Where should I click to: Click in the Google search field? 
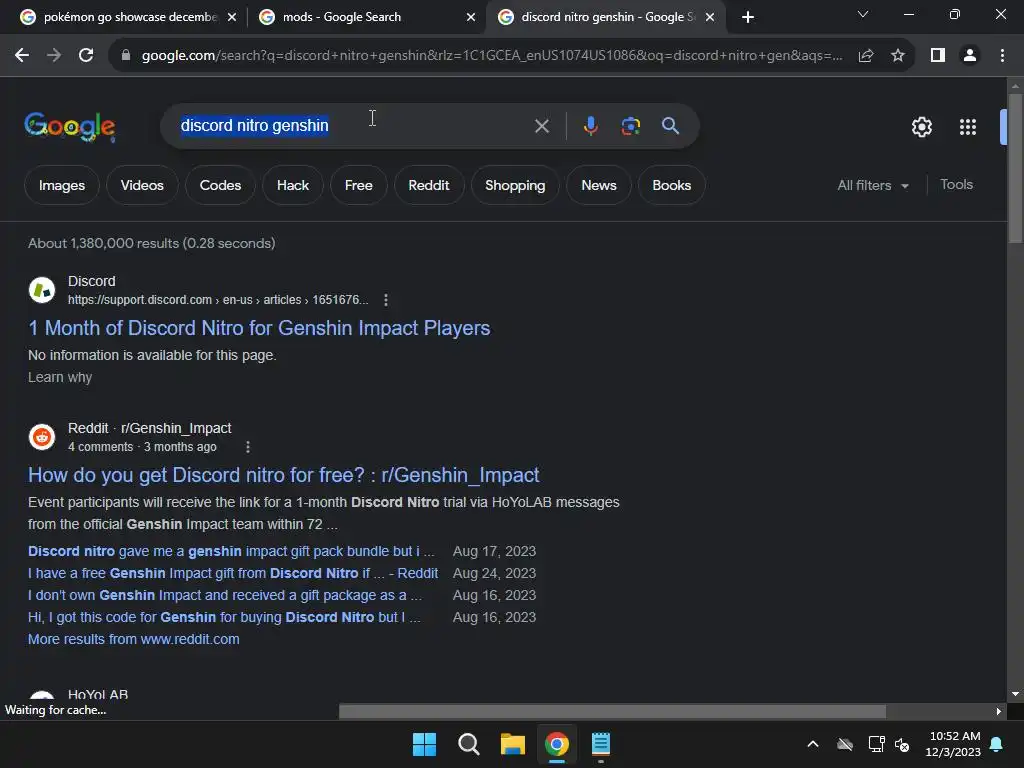point(353,125)
